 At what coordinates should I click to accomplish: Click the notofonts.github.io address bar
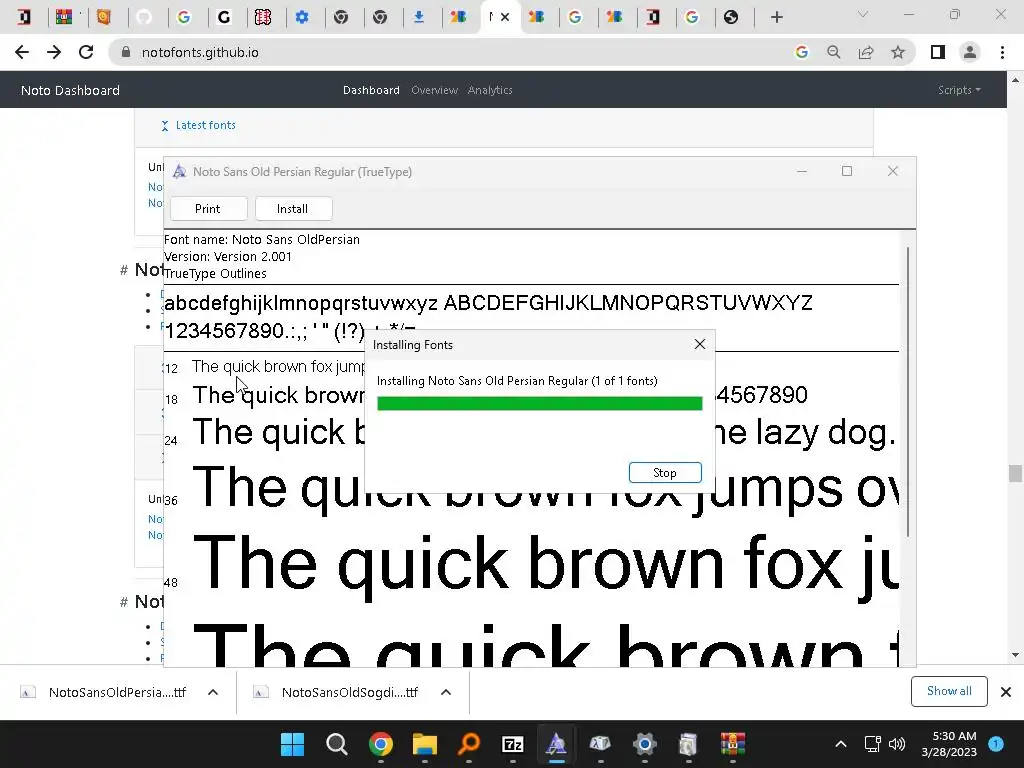point(451,52)
